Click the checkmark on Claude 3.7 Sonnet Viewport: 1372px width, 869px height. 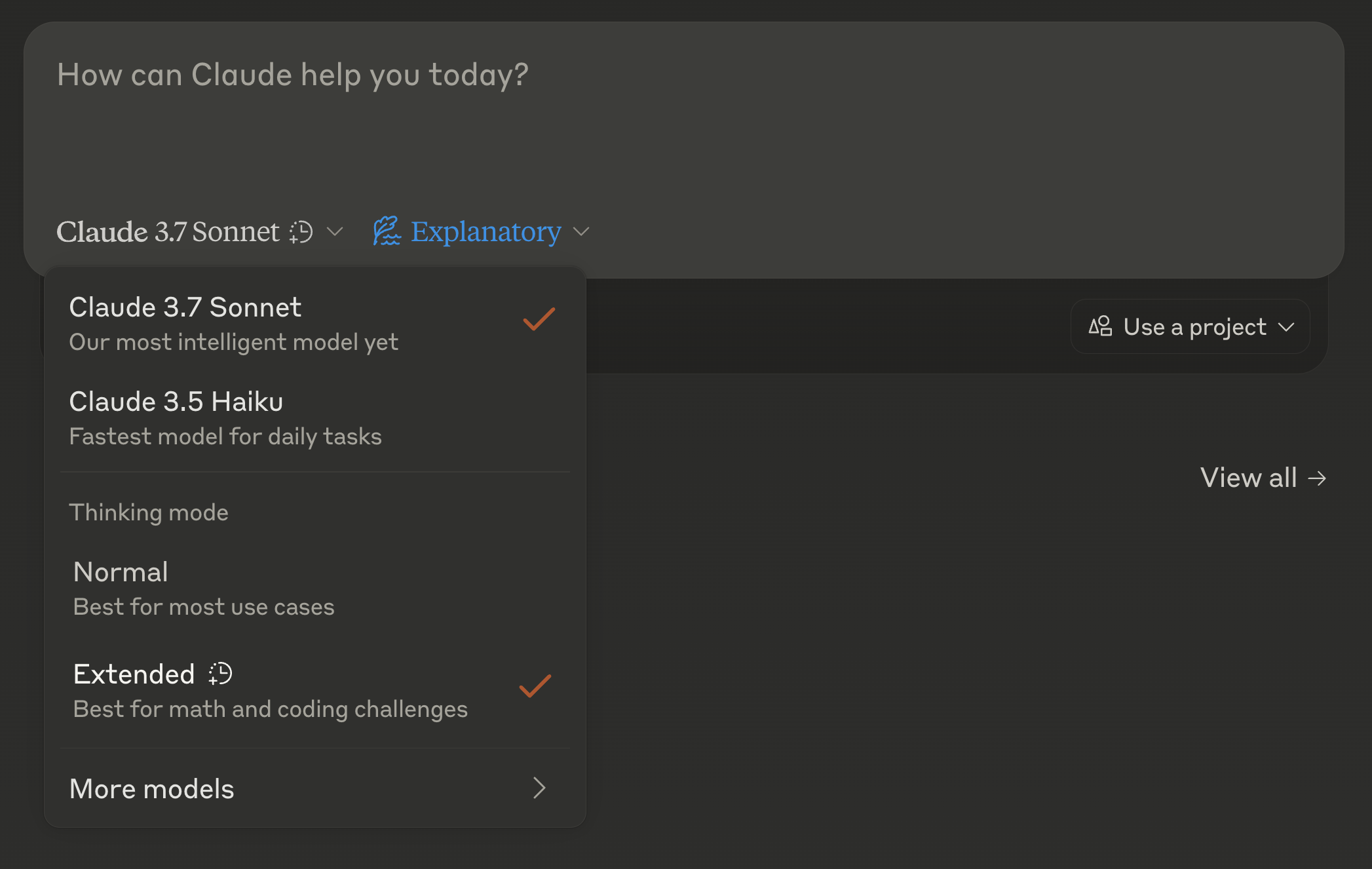point(539,320)
